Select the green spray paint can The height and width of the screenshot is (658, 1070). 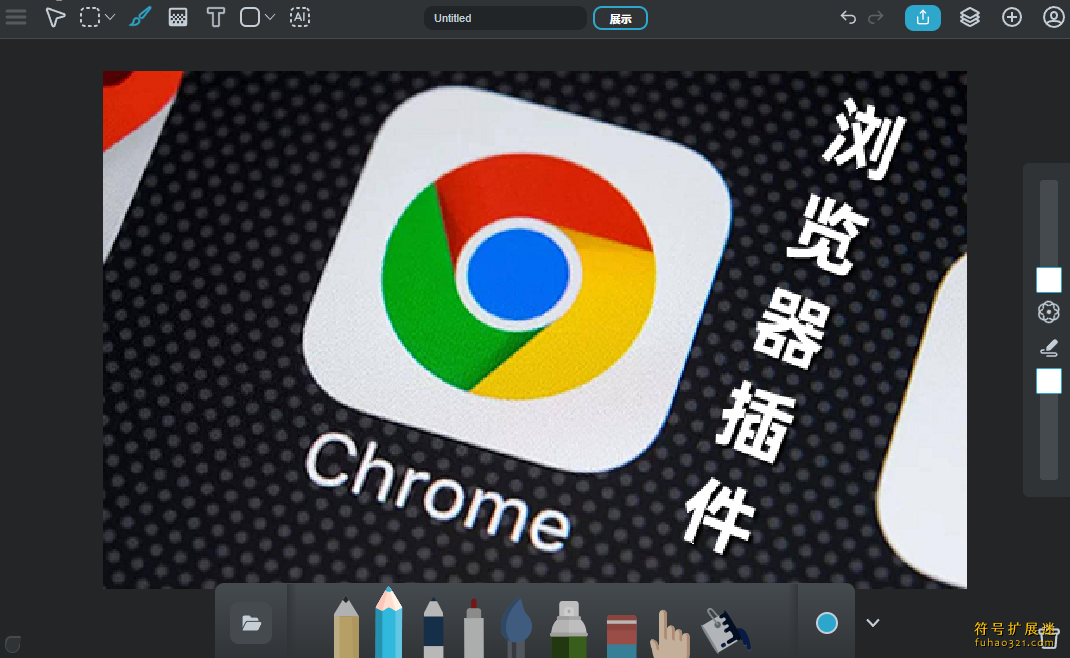point(568,629)
